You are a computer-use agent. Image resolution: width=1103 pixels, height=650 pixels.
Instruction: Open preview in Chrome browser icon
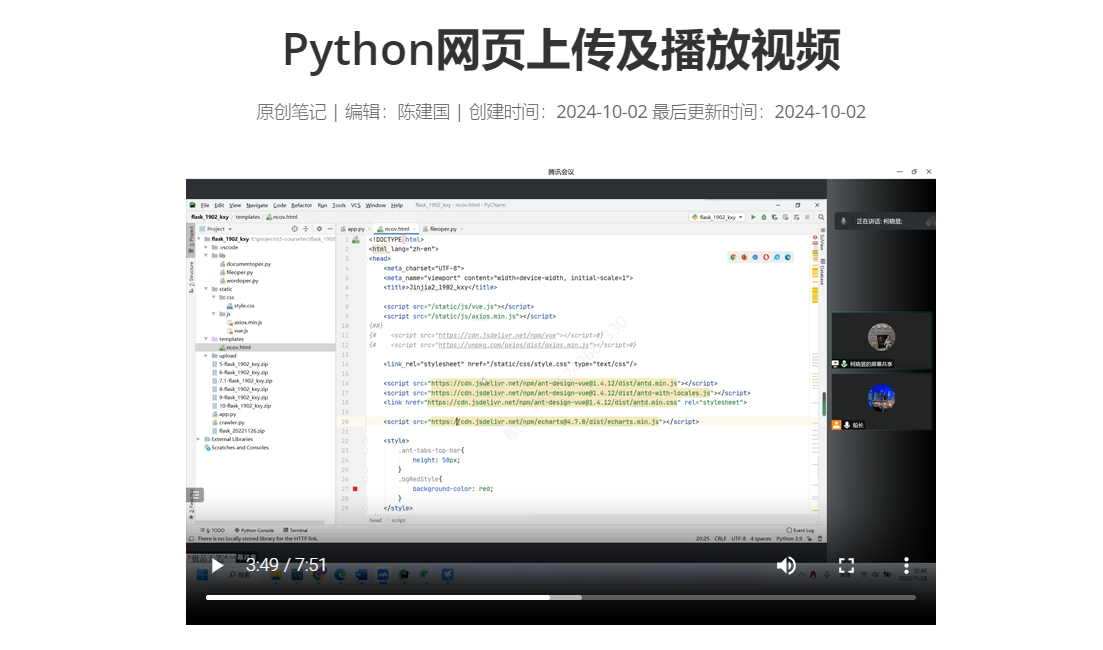click(x=733, y=257)
